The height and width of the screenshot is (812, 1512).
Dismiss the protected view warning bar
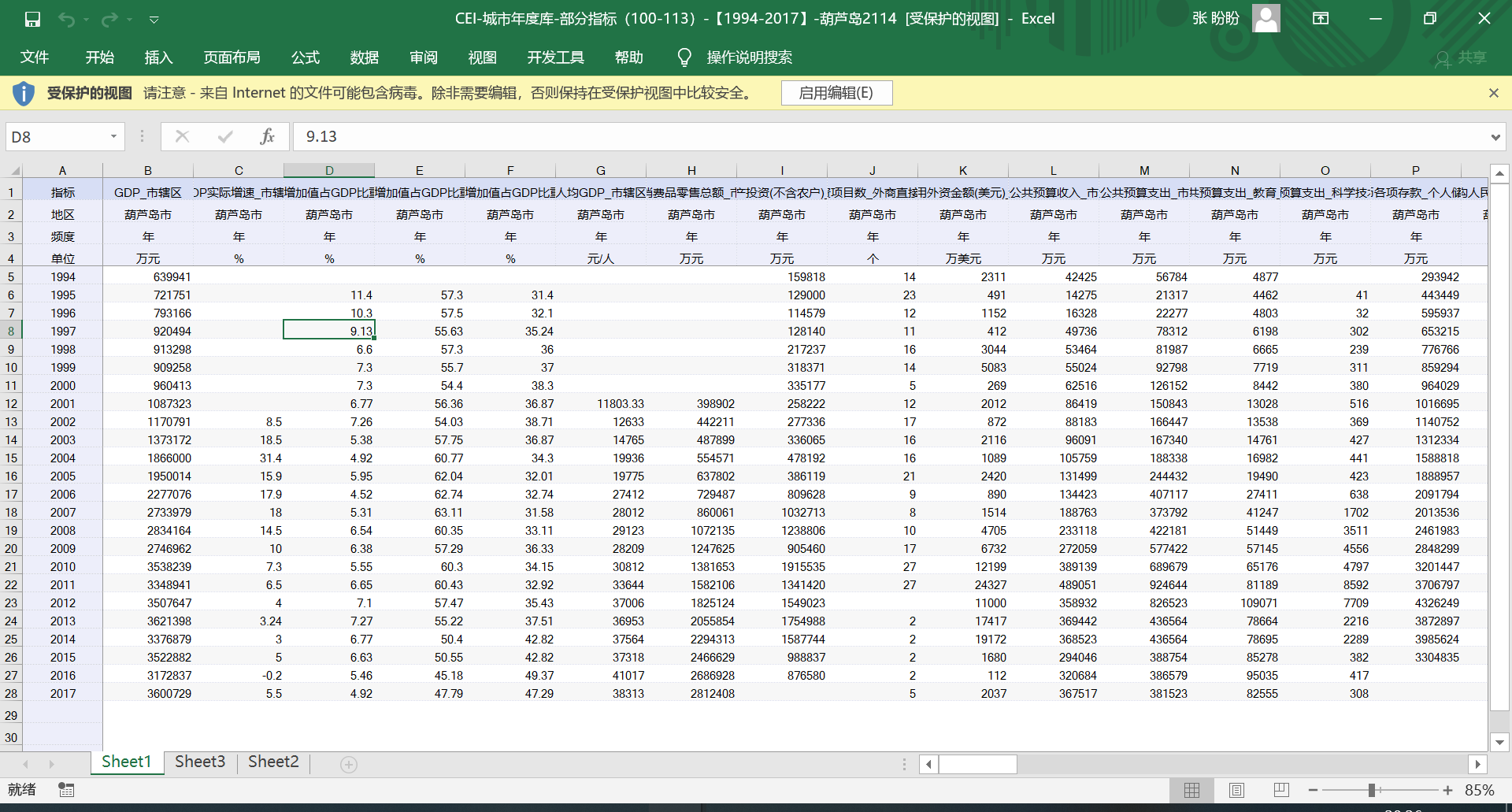(1493, 93)
